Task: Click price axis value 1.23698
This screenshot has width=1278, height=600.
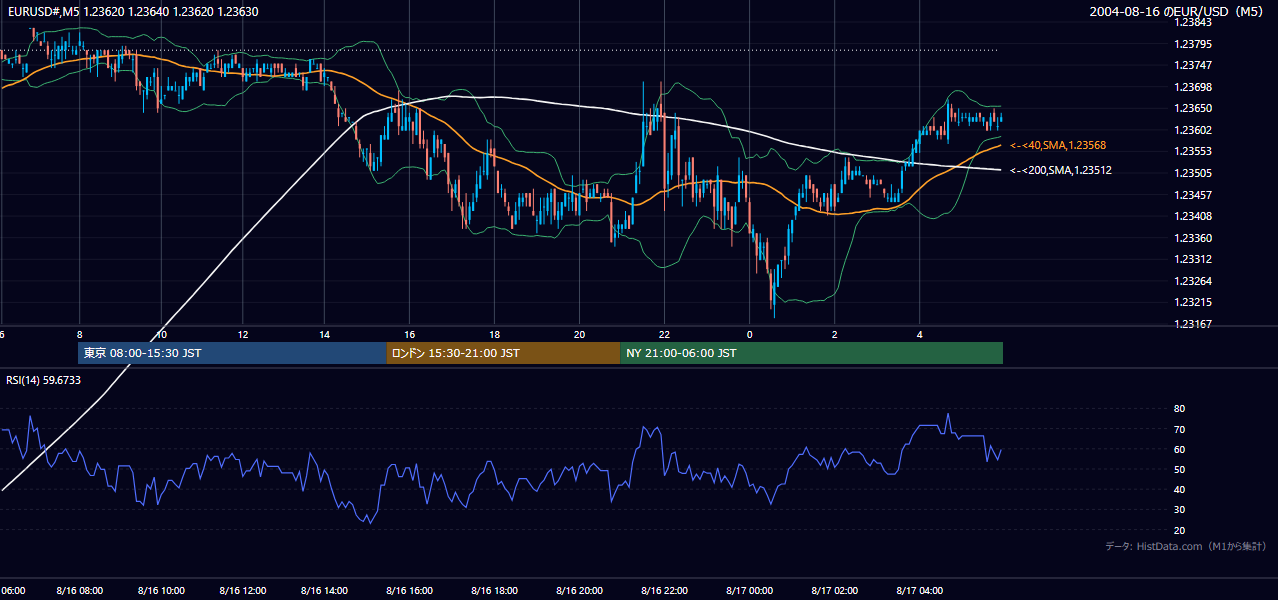Action: point(1192,87)
